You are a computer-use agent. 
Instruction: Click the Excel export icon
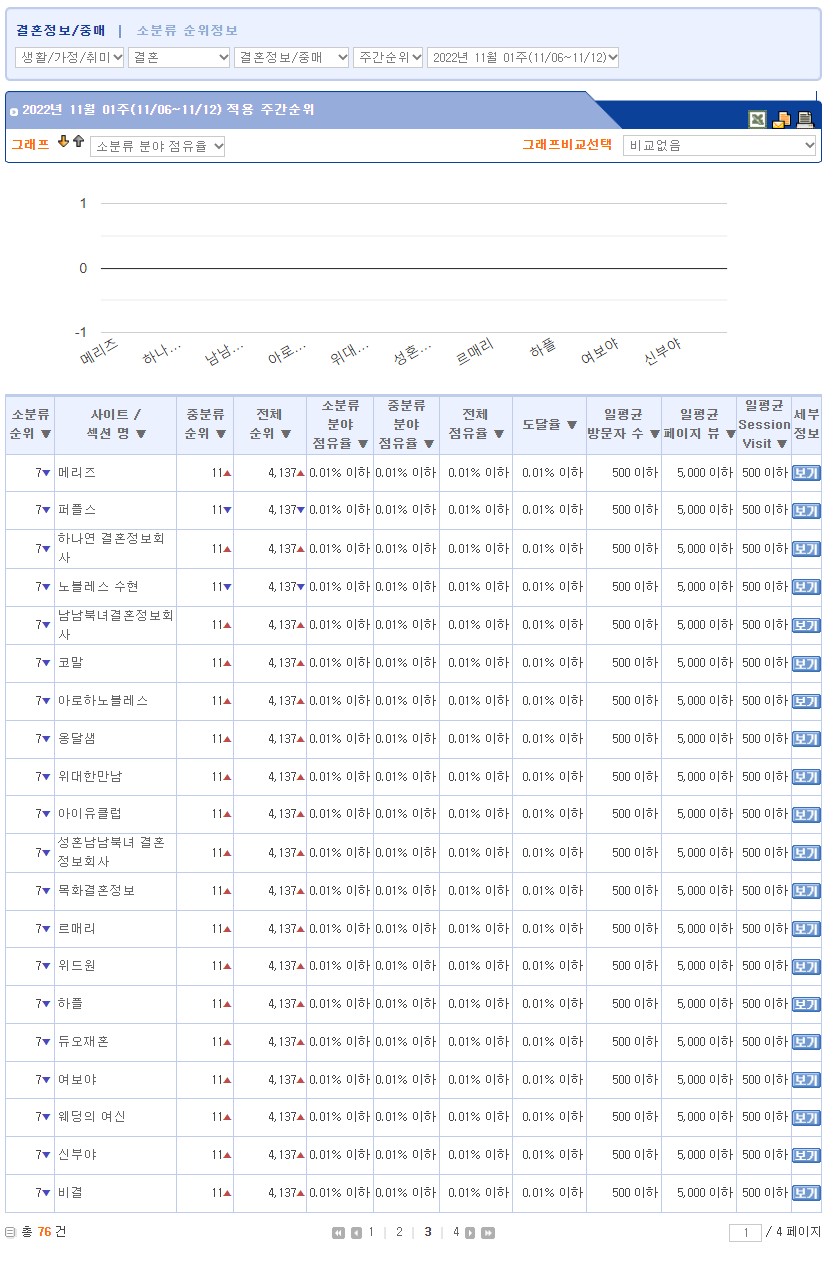point(758,120)
